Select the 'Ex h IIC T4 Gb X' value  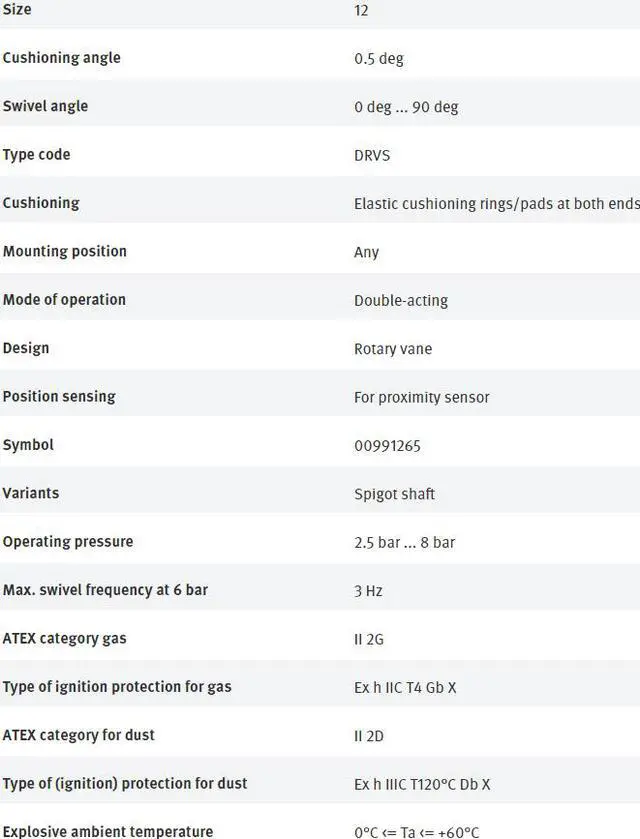tap(405, 687)
